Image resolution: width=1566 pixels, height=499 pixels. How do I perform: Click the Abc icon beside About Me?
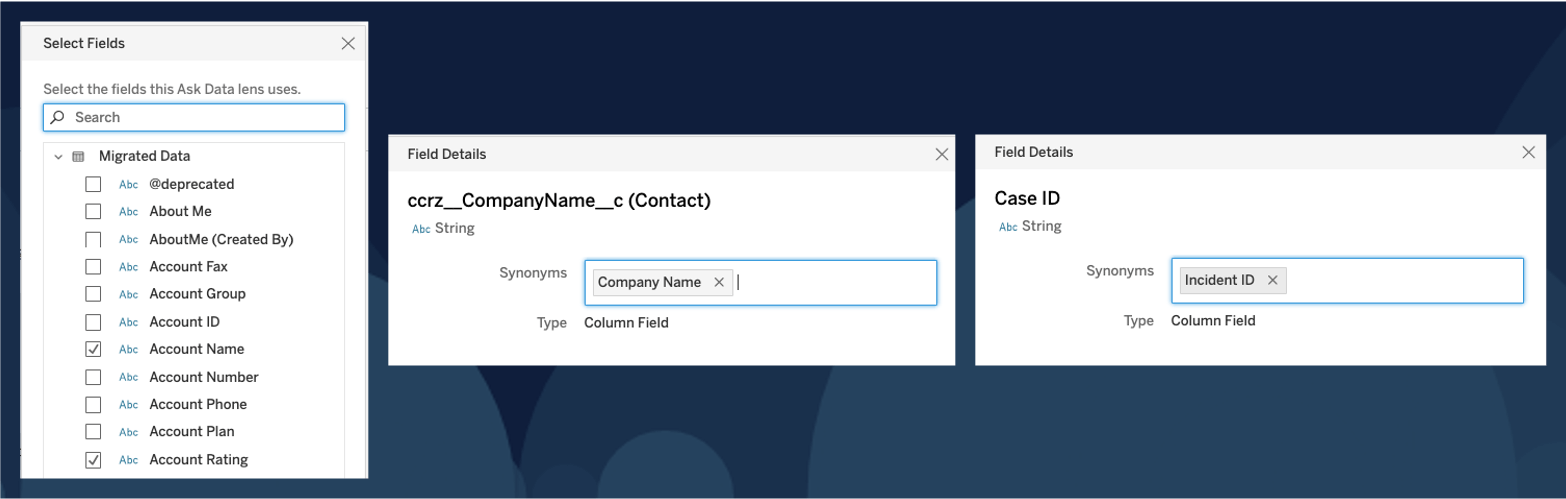[x=128, y=212]
